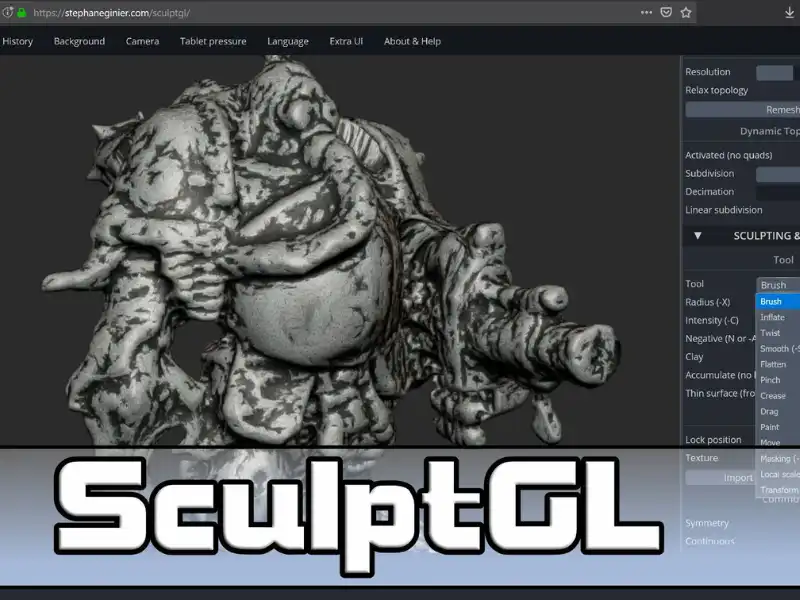Open the About & Help menu
Screen dimensions: 800x600
[412, 41]
